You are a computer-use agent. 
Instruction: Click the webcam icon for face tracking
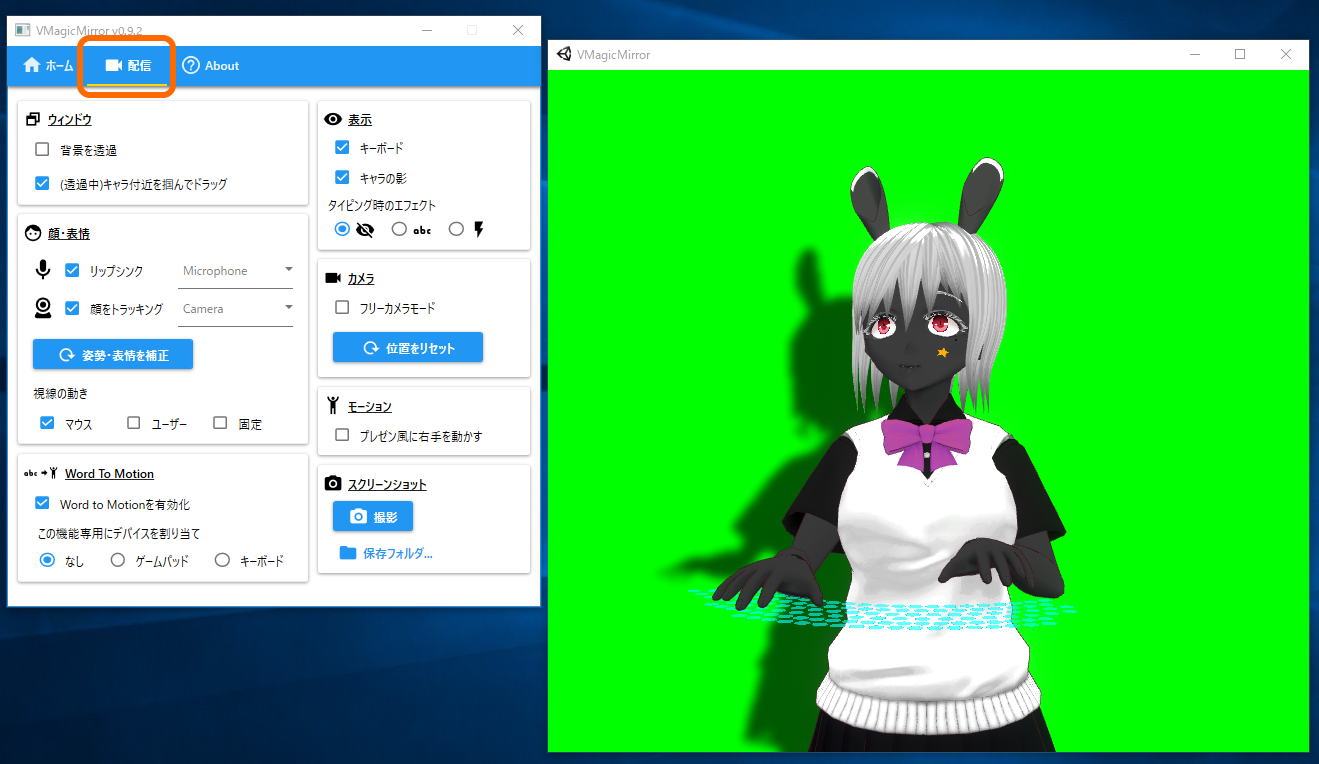(43, 308)
